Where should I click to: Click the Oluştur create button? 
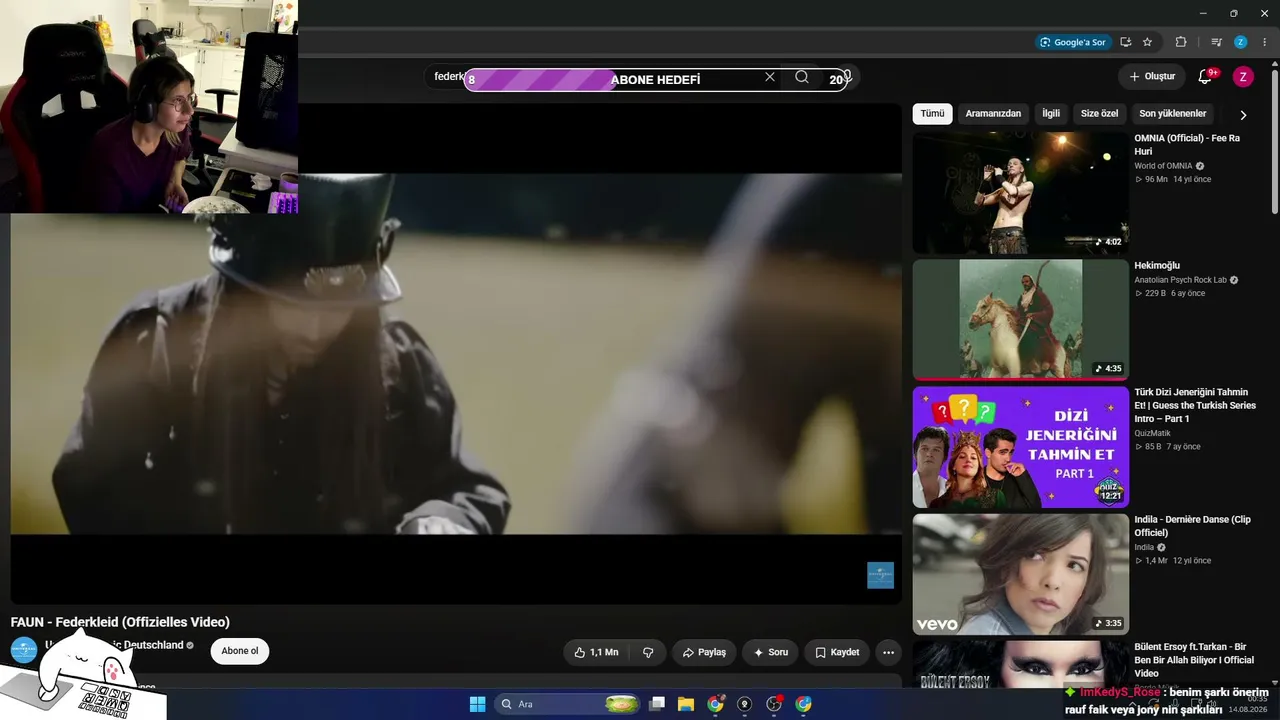[x=1152, y=77]
